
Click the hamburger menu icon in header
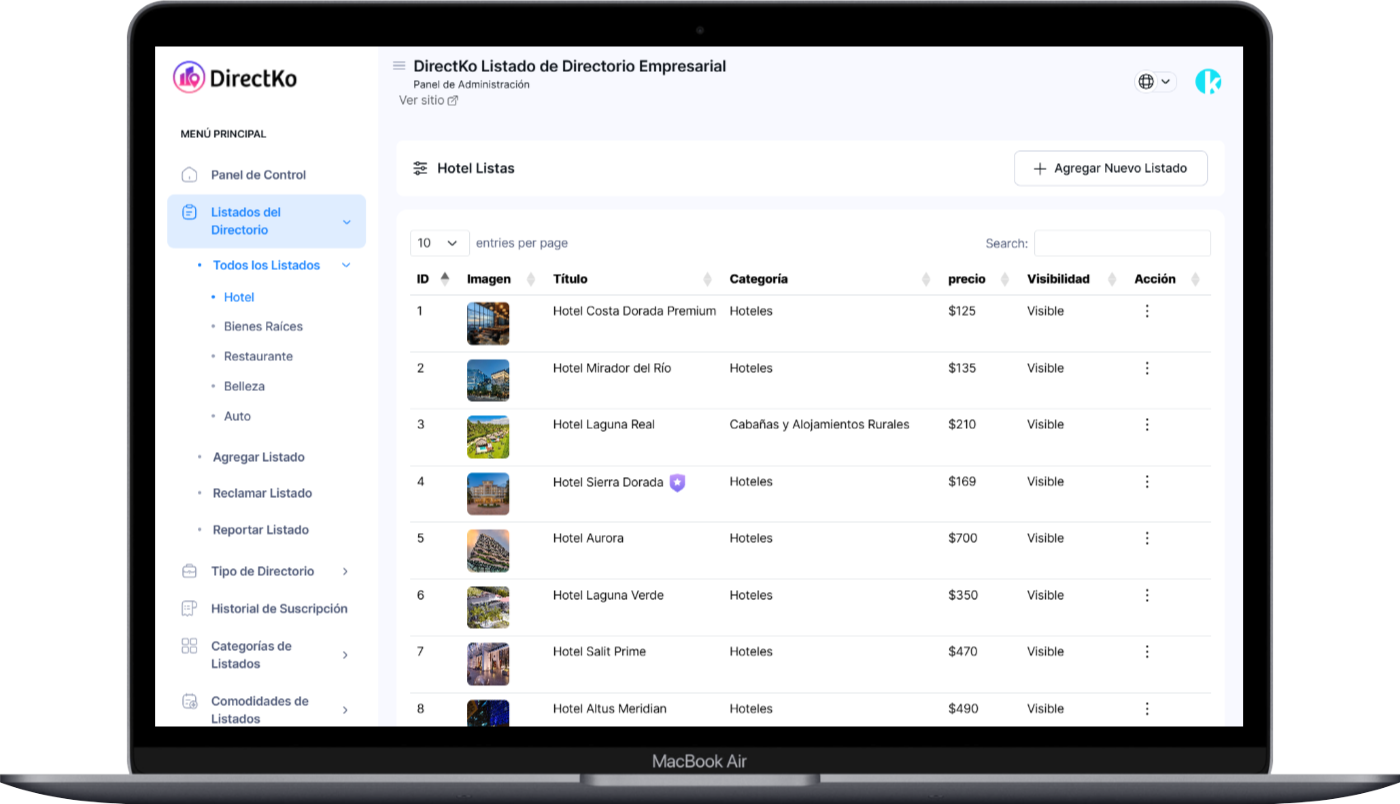pos(399,66)
